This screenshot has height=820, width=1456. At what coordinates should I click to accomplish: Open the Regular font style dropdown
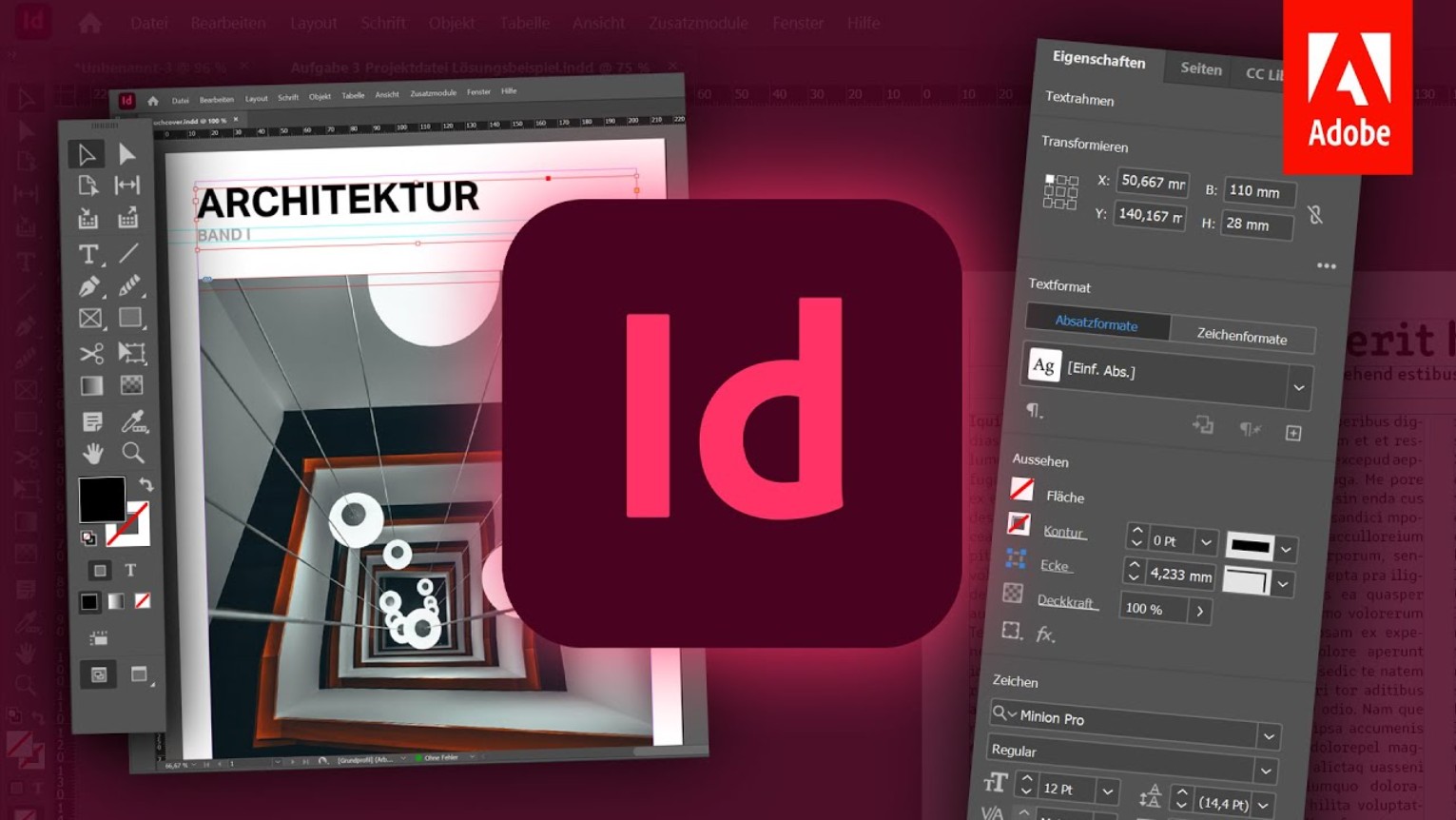coord(1266,771)
